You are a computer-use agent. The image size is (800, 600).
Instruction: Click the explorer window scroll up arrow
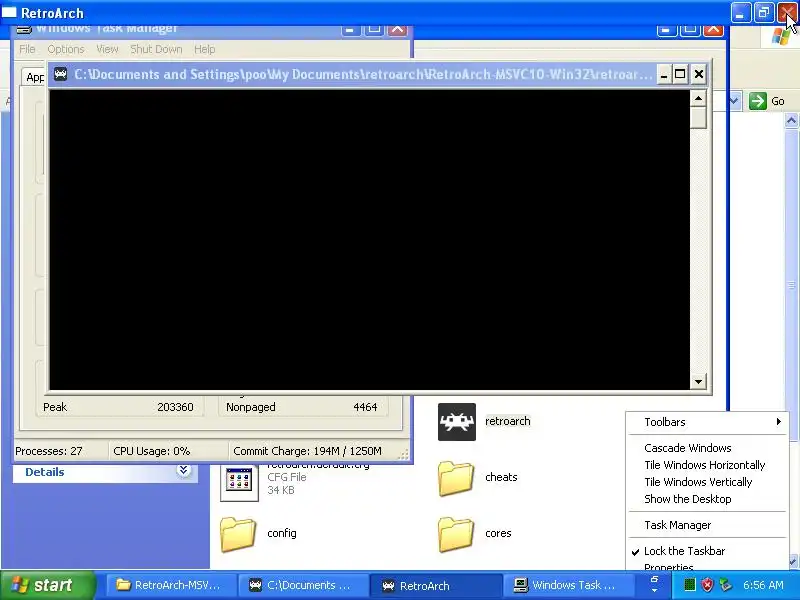point(791,121)
